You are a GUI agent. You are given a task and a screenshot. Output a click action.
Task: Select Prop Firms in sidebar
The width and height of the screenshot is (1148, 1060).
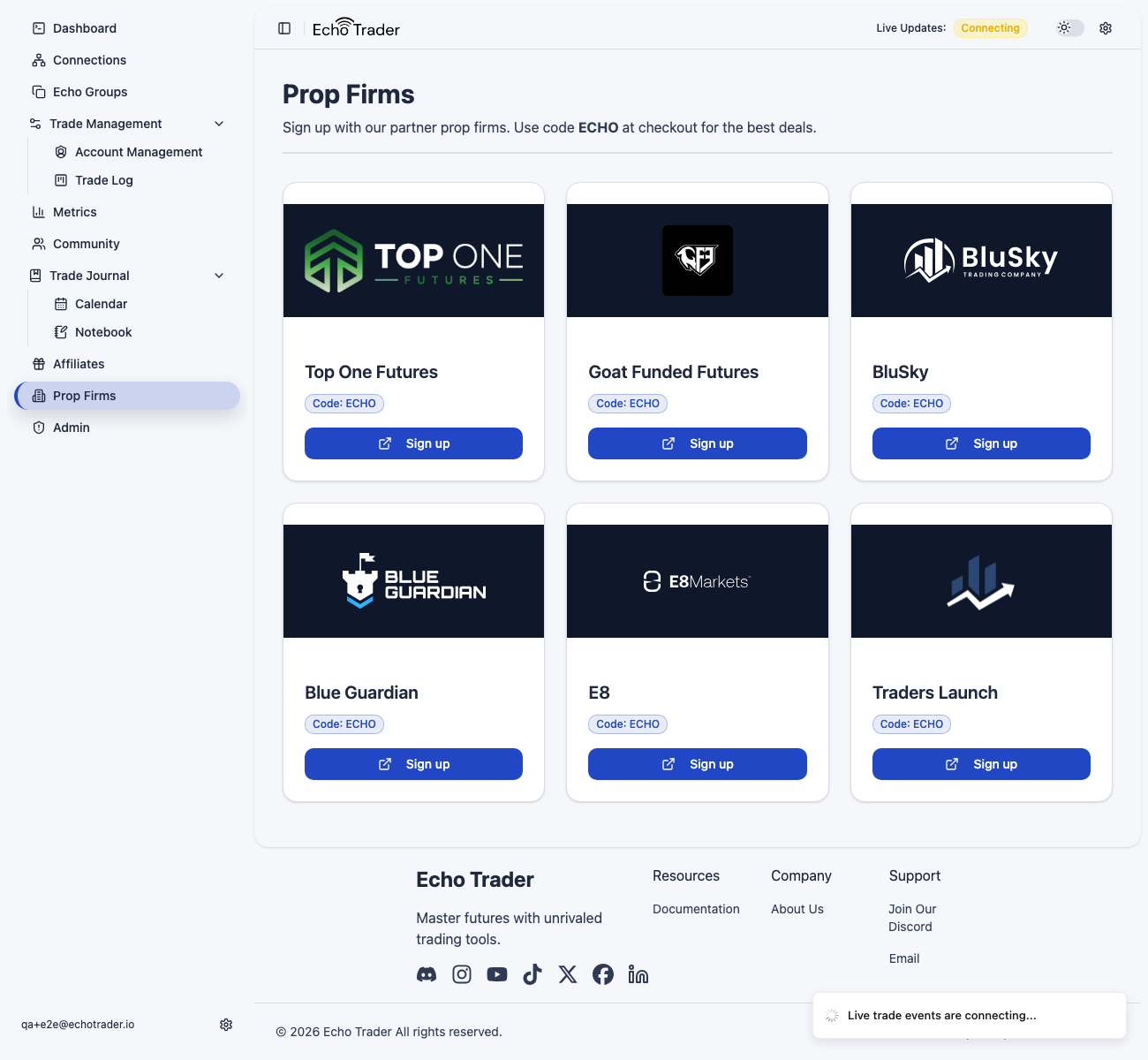127,396
